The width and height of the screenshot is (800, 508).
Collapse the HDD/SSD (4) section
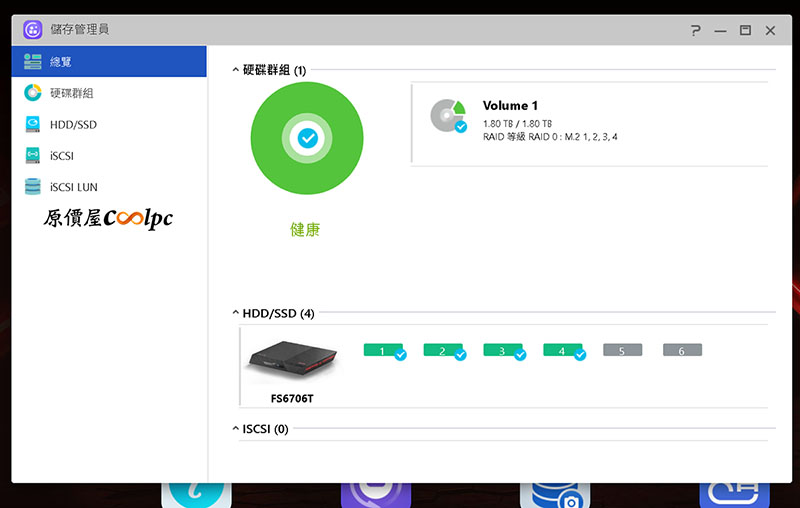[235, 313]
